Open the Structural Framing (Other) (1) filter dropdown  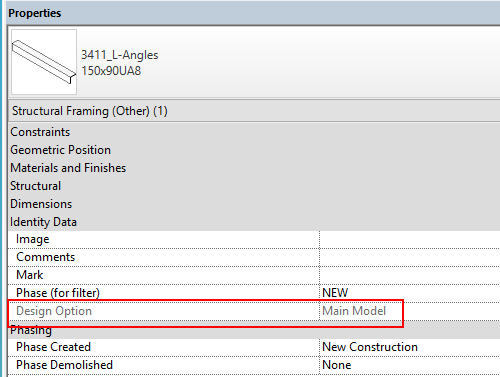pos(255,111)
